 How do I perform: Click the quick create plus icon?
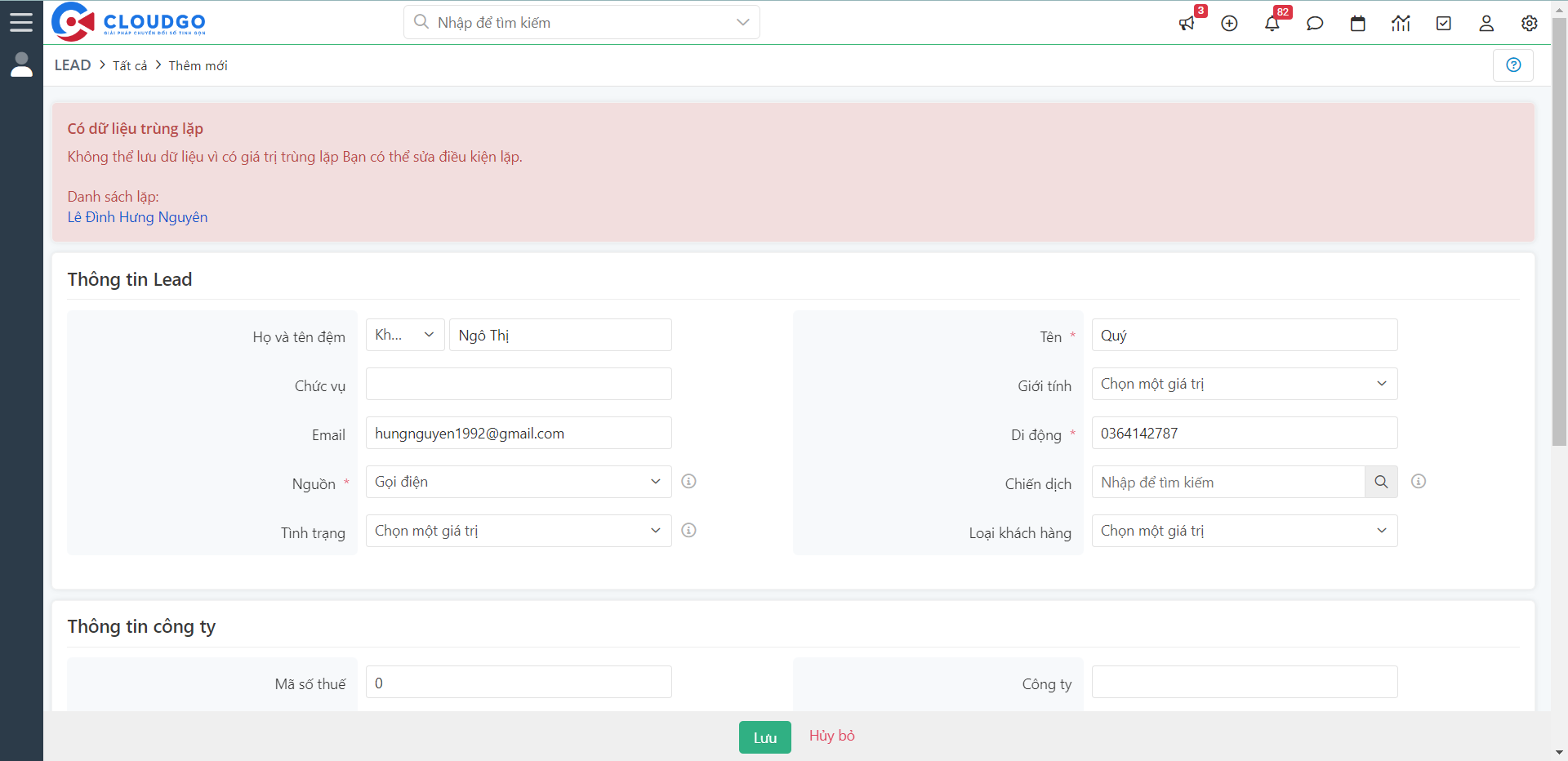1229,24
